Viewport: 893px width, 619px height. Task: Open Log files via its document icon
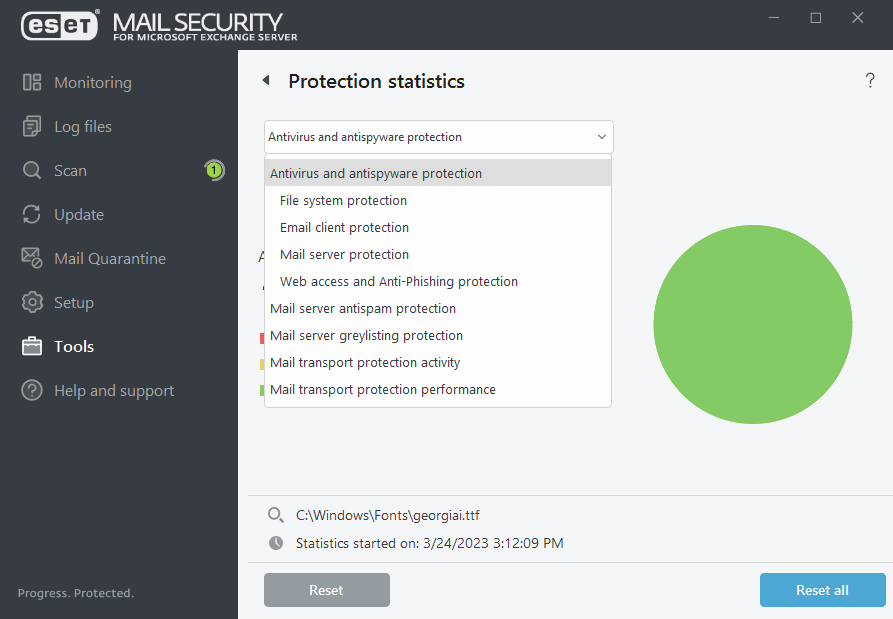(x=32, y=127)
